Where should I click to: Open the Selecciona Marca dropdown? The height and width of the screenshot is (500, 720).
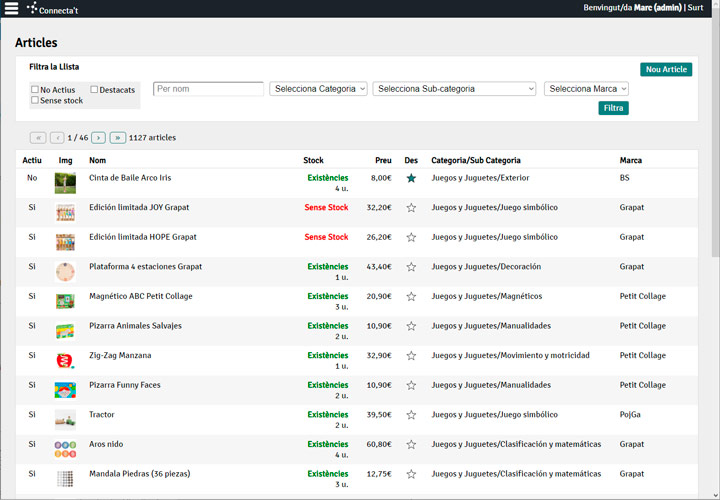[586, 89]
